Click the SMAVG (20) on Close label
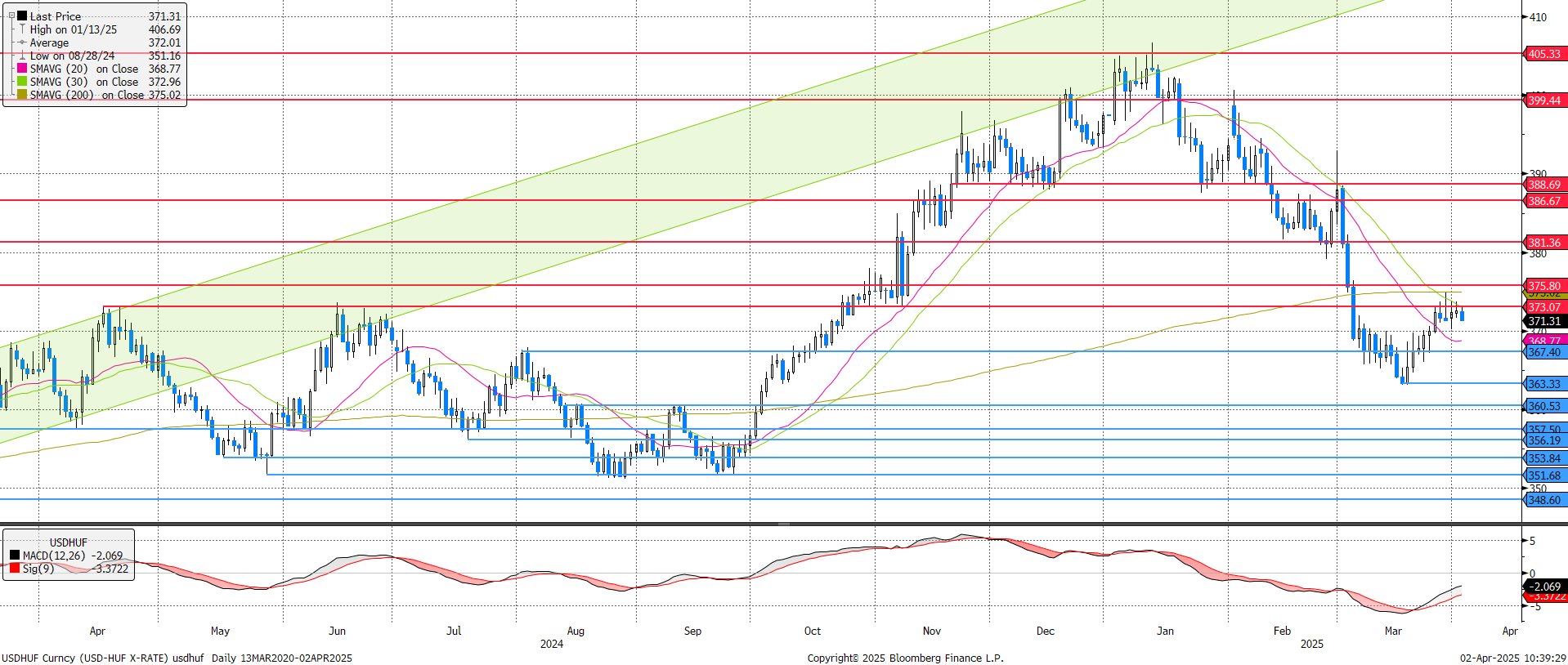This screenshot has height=665, width=1568. pos(84,69)
